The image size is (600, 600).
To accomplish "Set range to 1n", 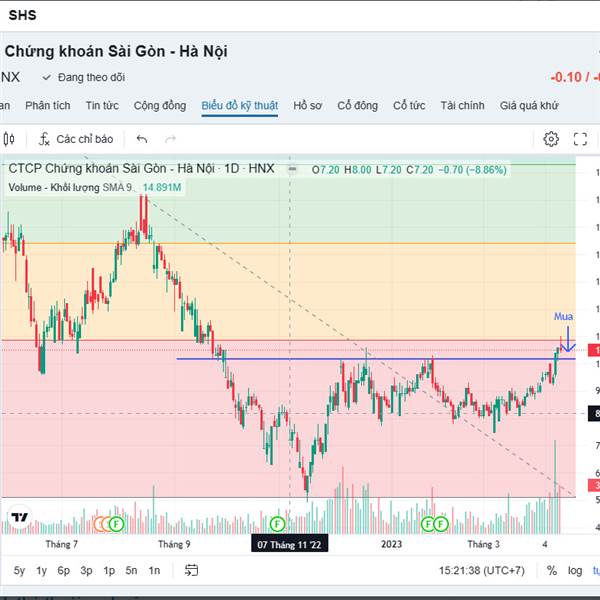I will 154,571.
